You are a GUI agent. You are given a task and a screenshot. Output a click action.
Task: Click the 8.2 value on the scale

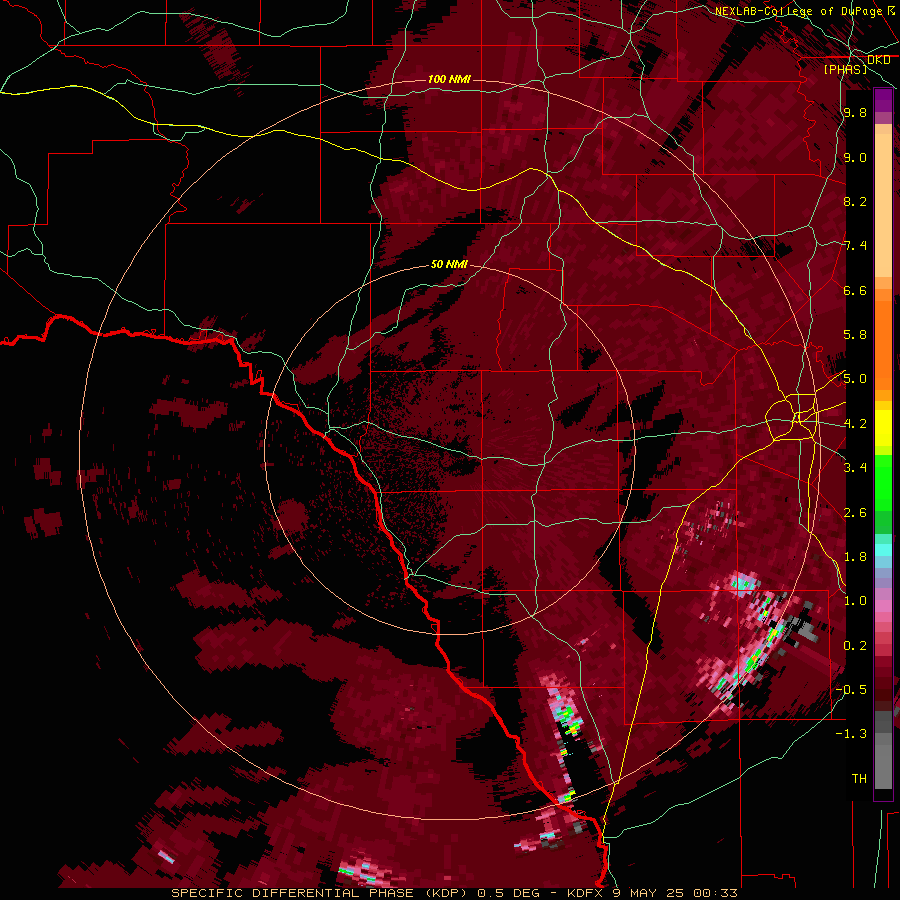tap(855, 201)
